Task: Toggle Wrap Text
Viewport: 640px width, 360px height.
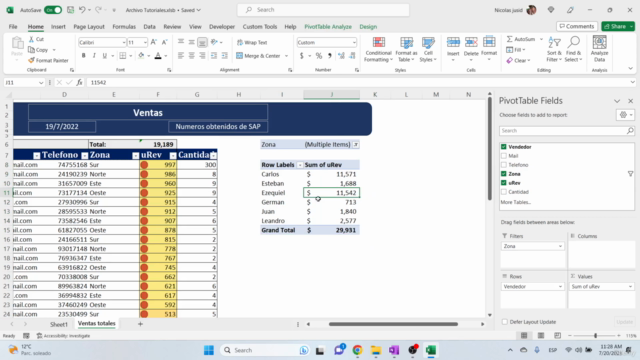Action: click(x=252, y=42)
